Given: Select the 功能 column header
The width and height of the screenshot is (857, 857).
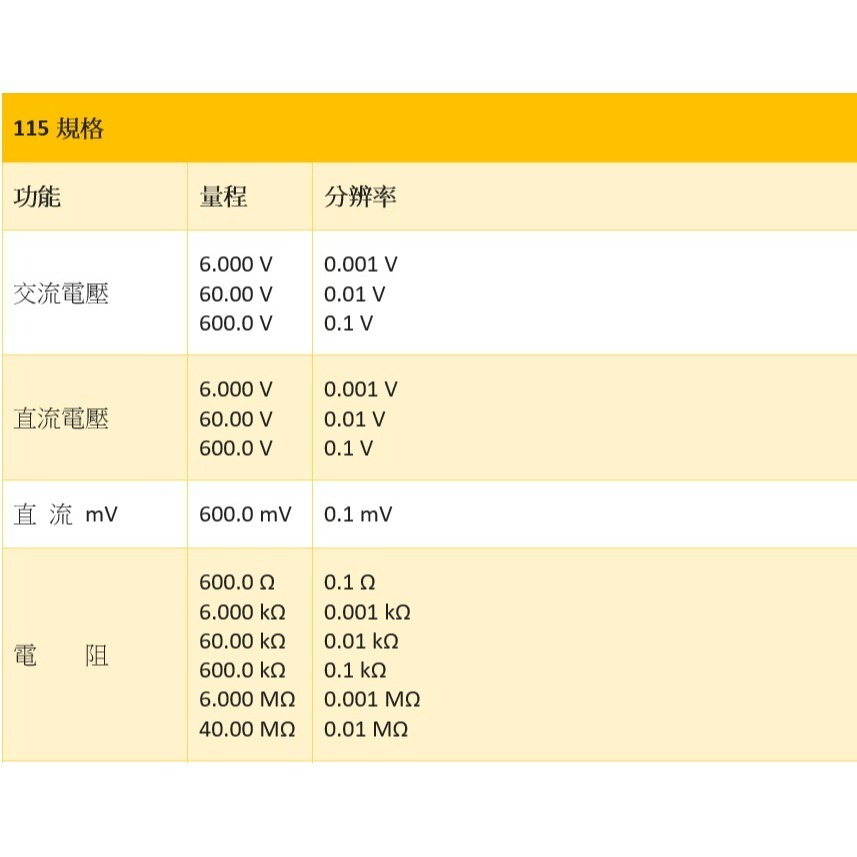Looking at the screenshot, I should coord(37,197).
